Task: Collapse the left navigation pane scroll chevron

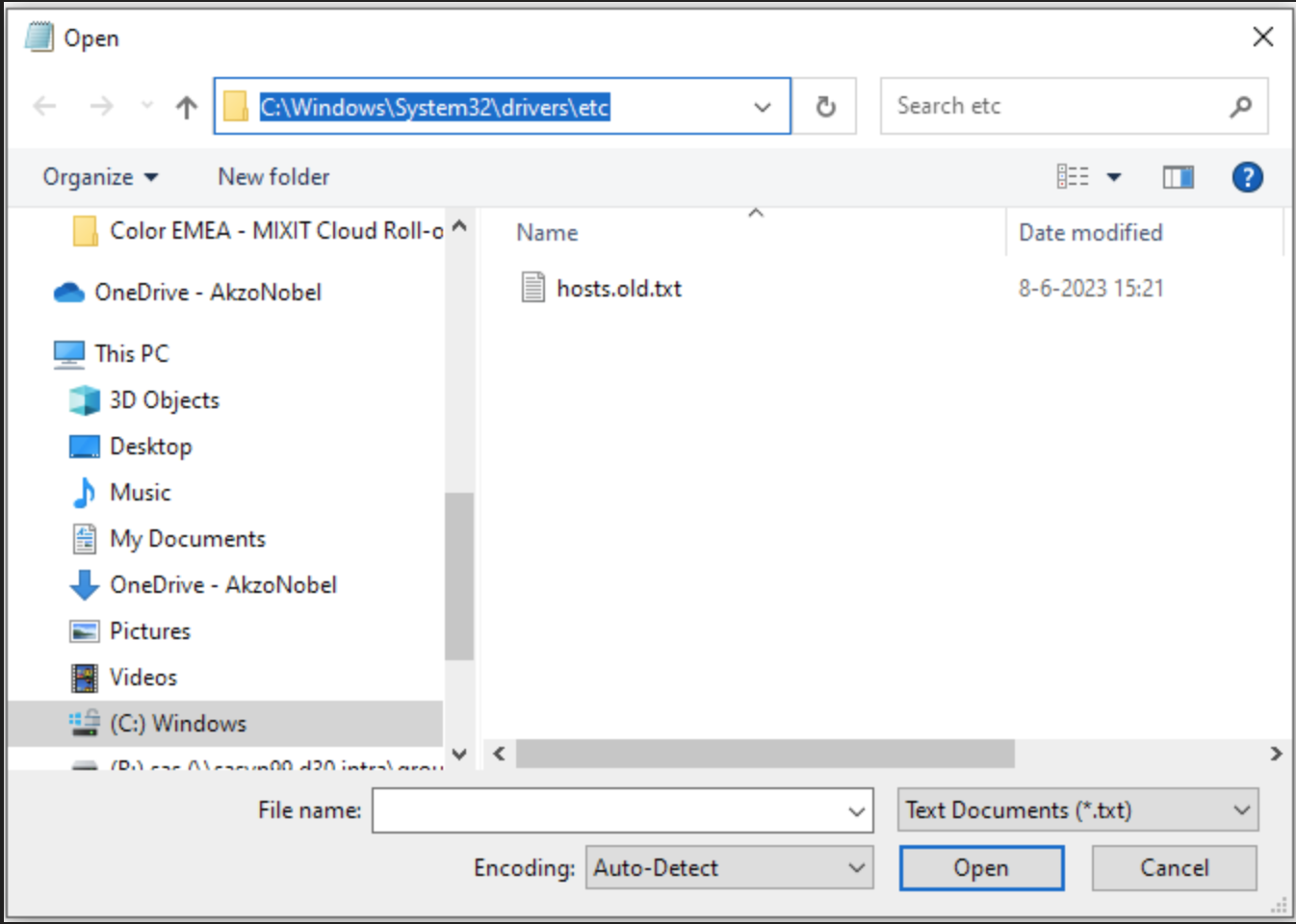Action: 459,223
